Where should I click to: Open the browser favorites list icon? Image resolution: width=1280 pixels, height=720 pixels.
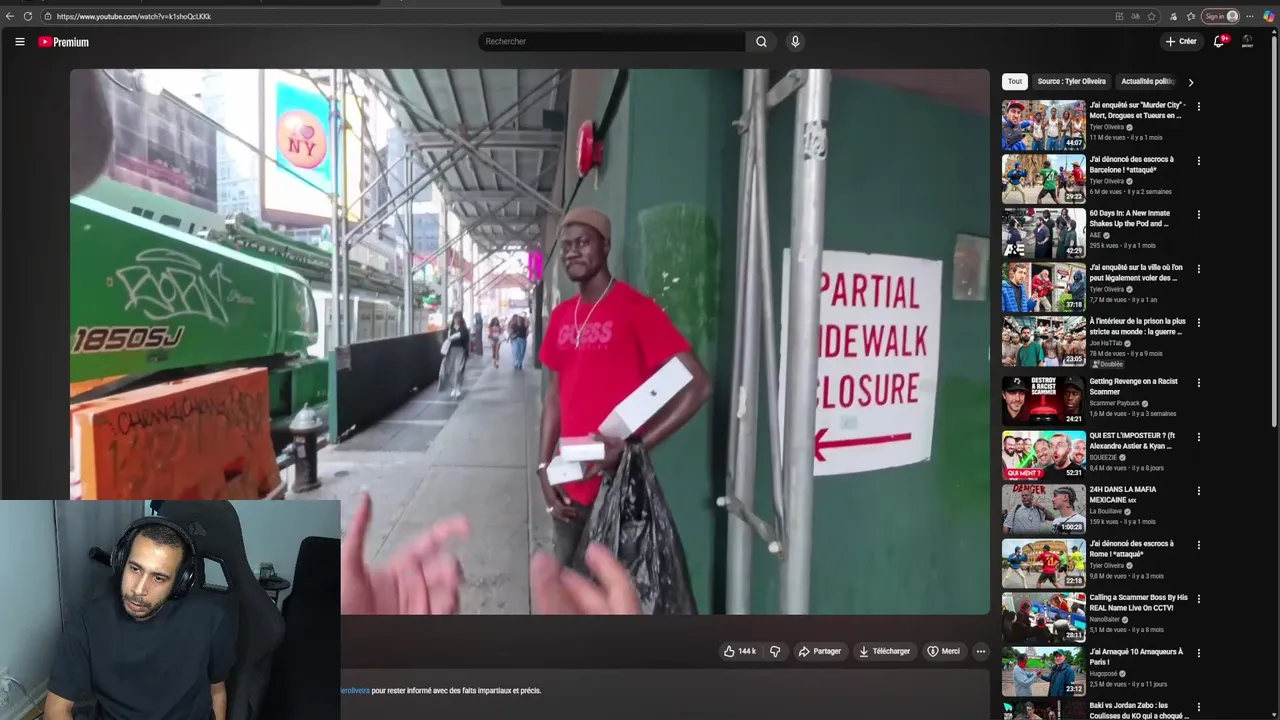[1191, 16]
